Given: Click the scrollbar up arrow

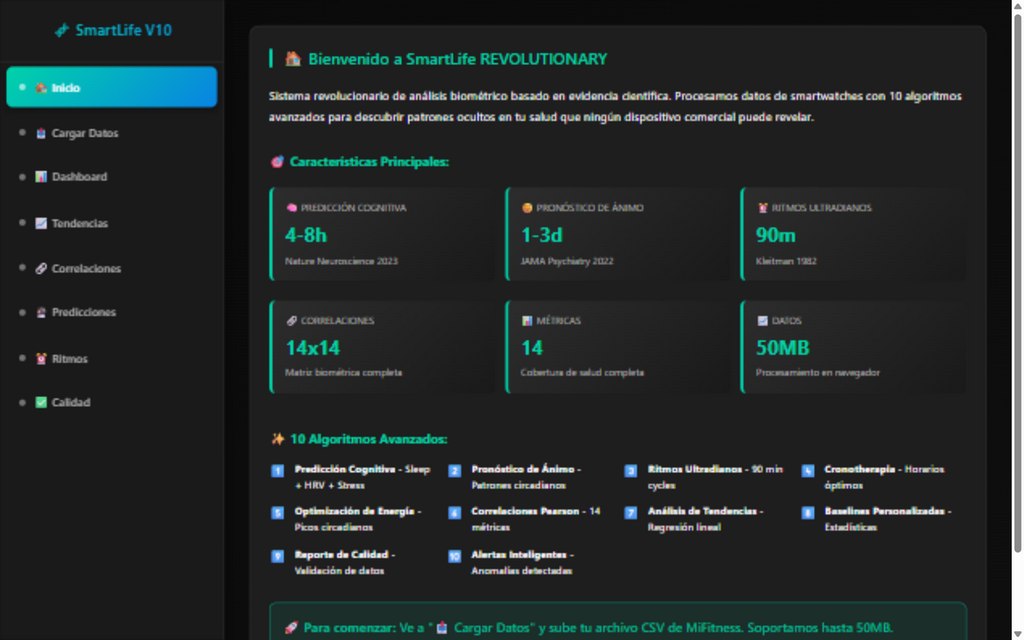Looking at the screenshot, I should [1017, 5].
